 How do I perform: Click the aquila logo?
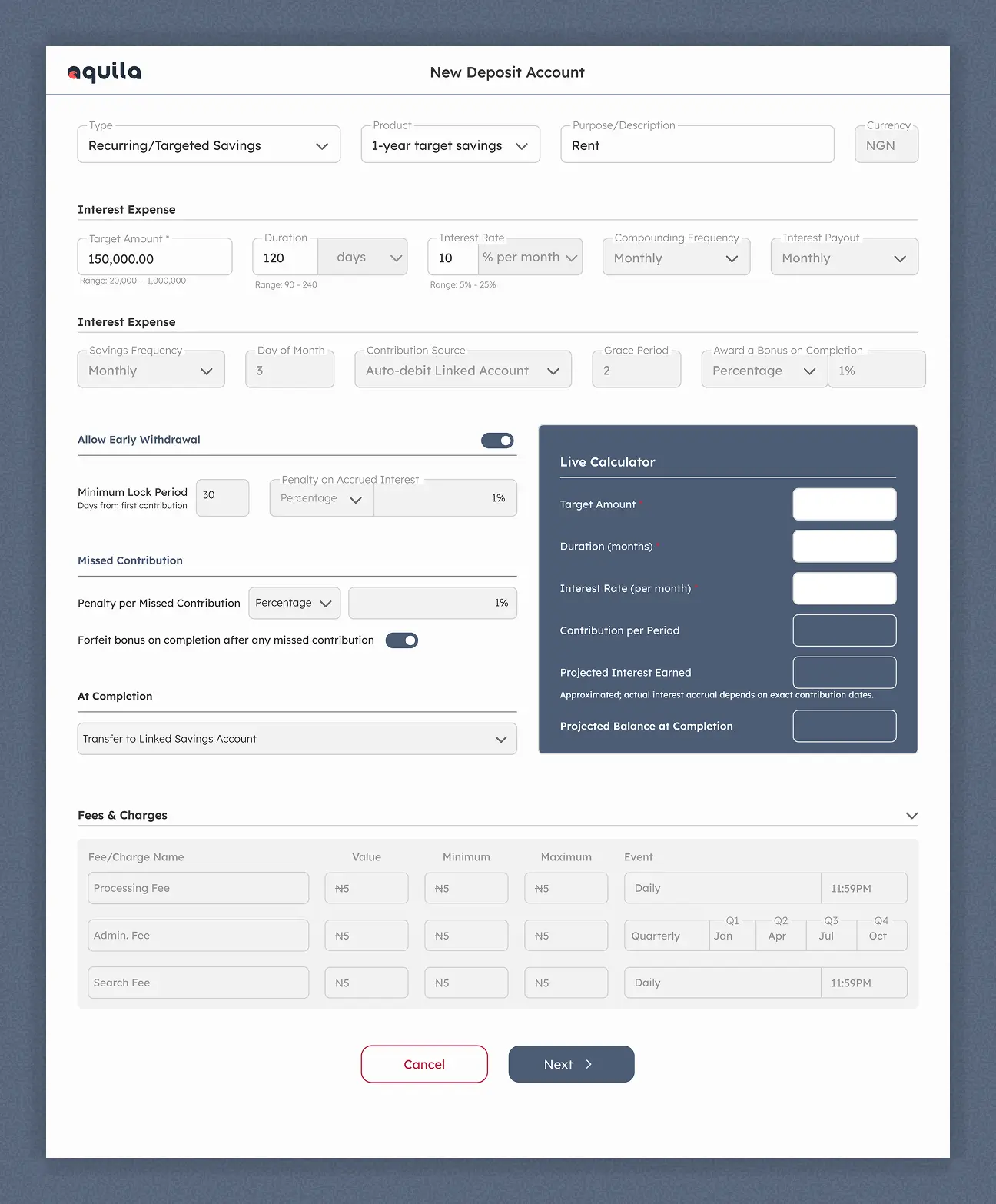105,72
